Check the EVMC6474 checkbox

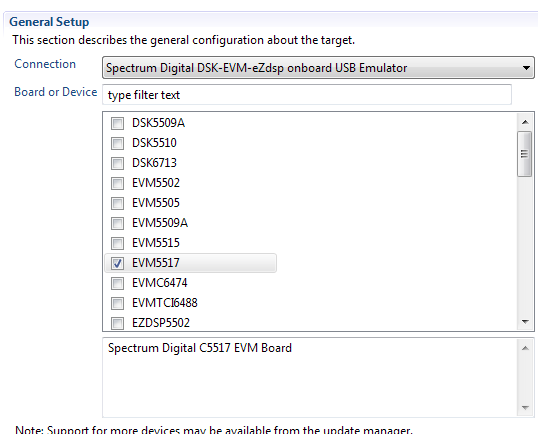(117, 283)
